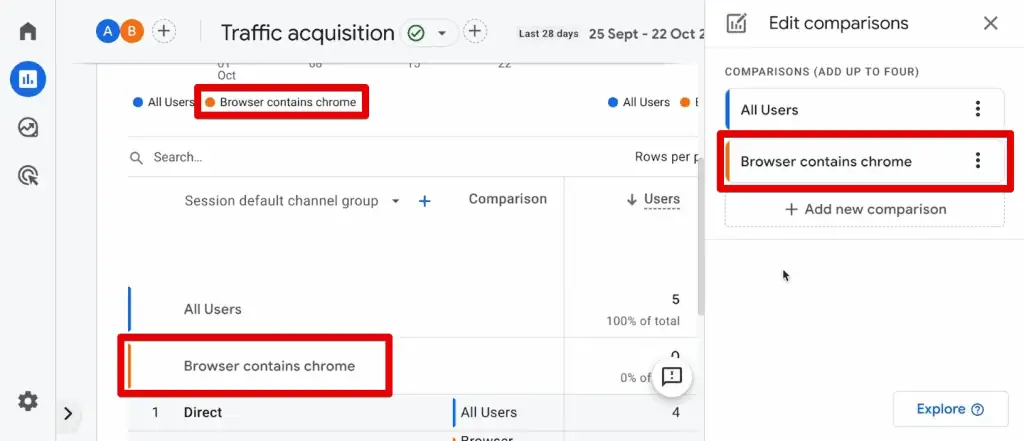Screen dimensions: 1024x441
Task: Open Admin settings gear
Action: pyautogui.click(x=28, y=401)
